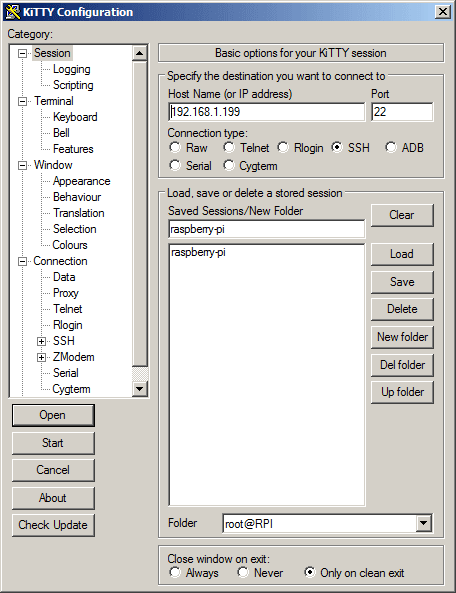This screenshot has height=593, width=456.
Task: Click the category tree scroll up arrow
Action: tap(140, 53)
